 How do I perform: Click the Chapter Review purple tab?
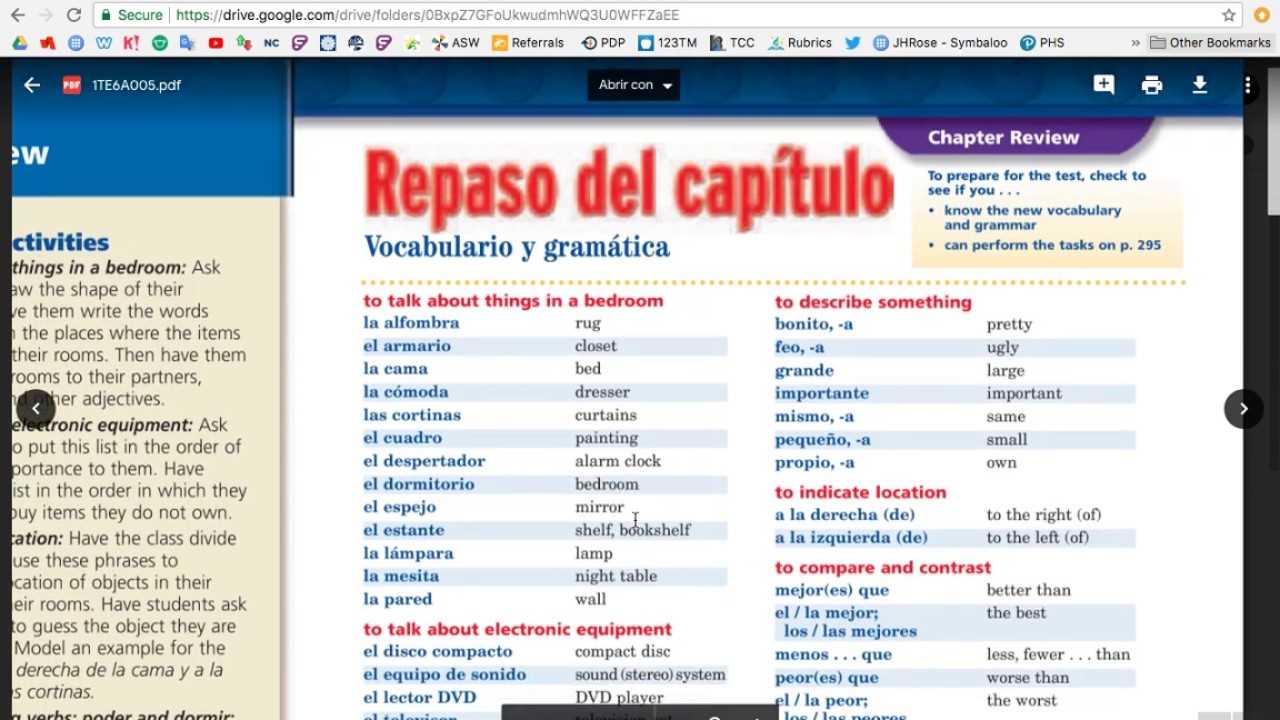tap(1015, 137)
